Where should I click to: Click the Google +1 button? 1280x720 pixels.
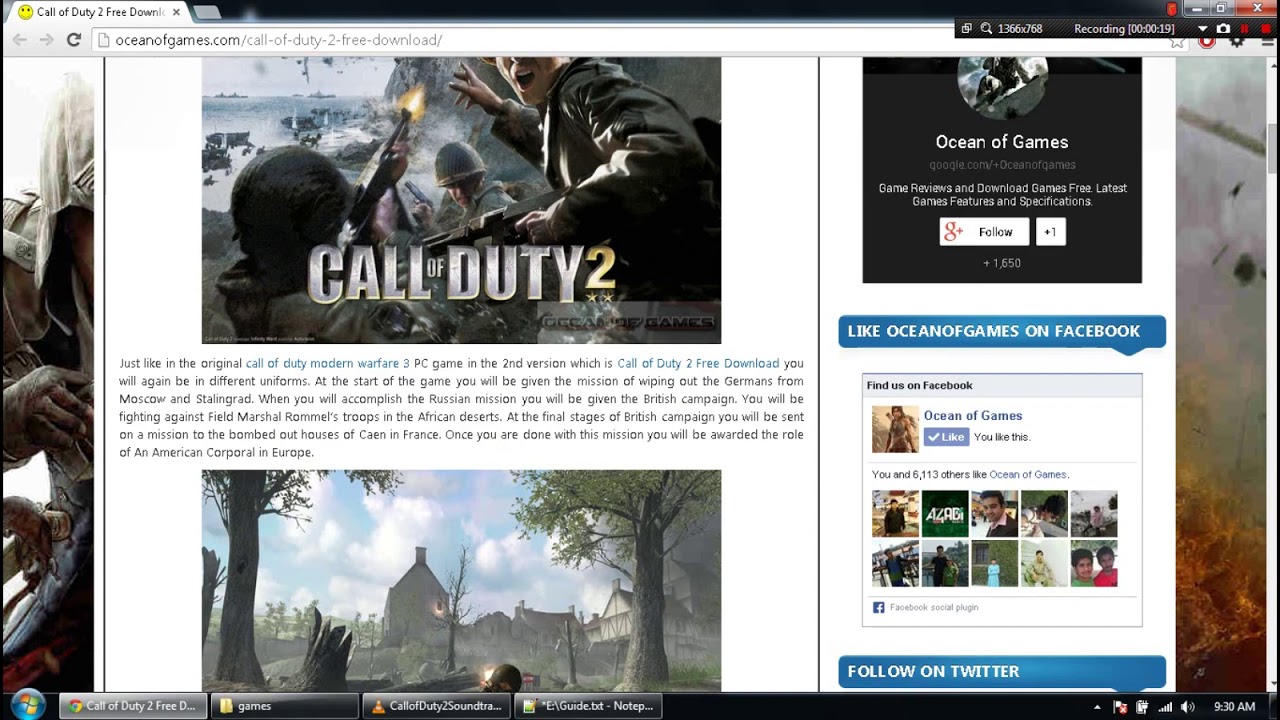(x=1050, y=232)
